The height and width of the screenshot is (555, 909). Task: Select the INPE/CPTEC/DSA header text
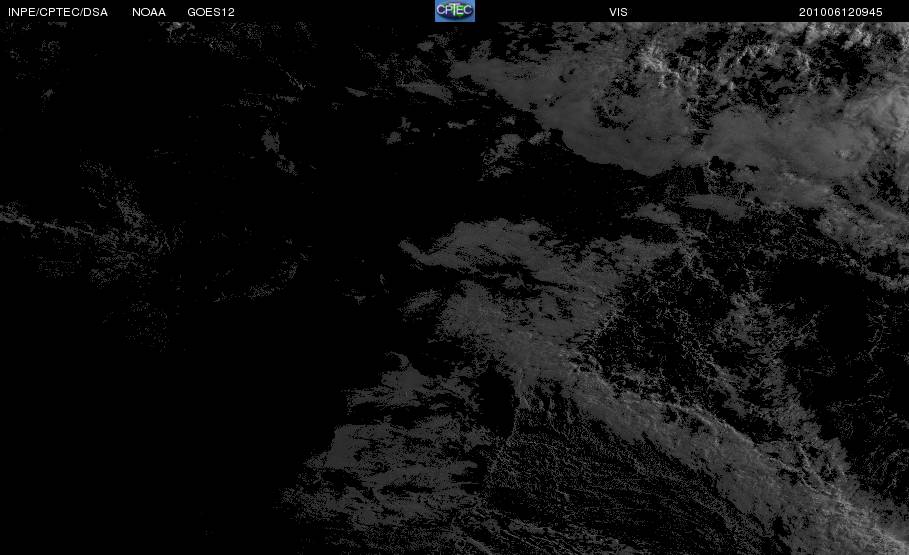(x=58, y=12)
